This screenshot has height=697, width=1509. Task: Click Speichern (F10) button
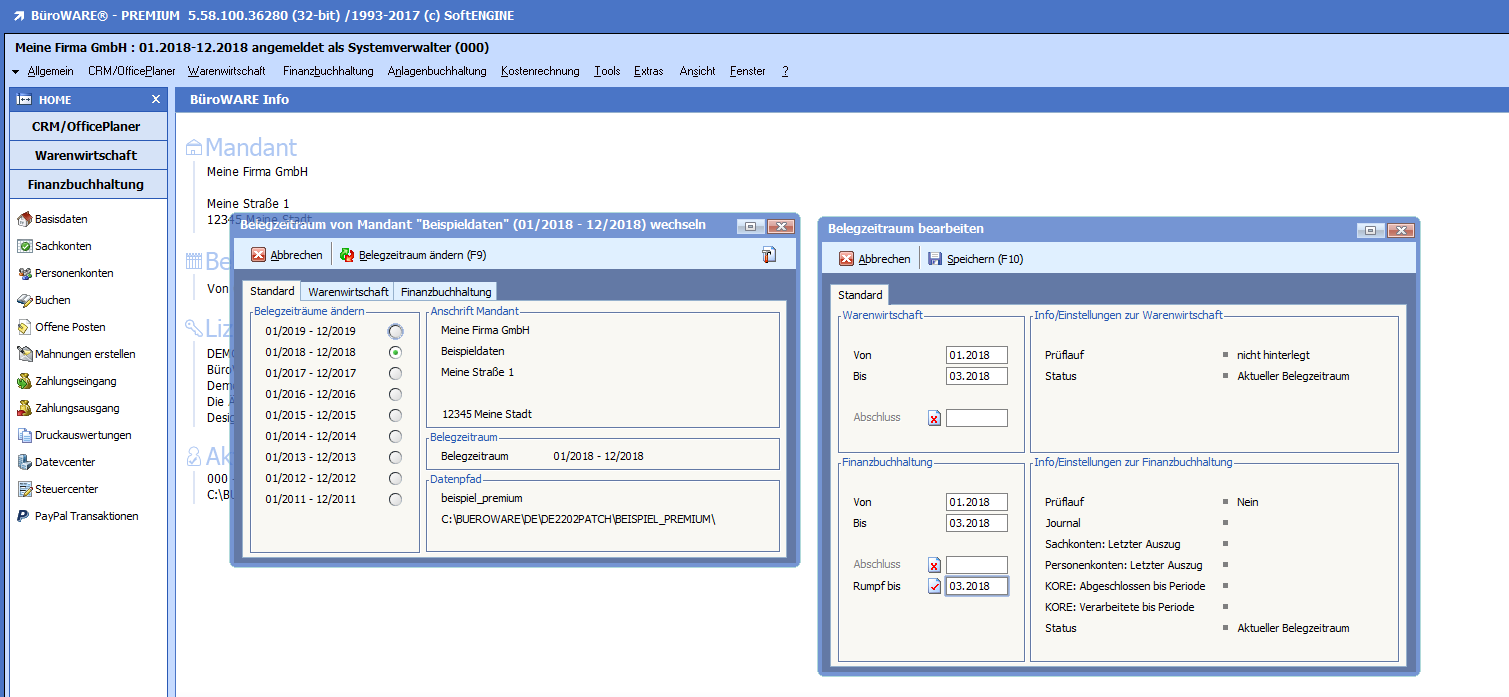point(975,259)
